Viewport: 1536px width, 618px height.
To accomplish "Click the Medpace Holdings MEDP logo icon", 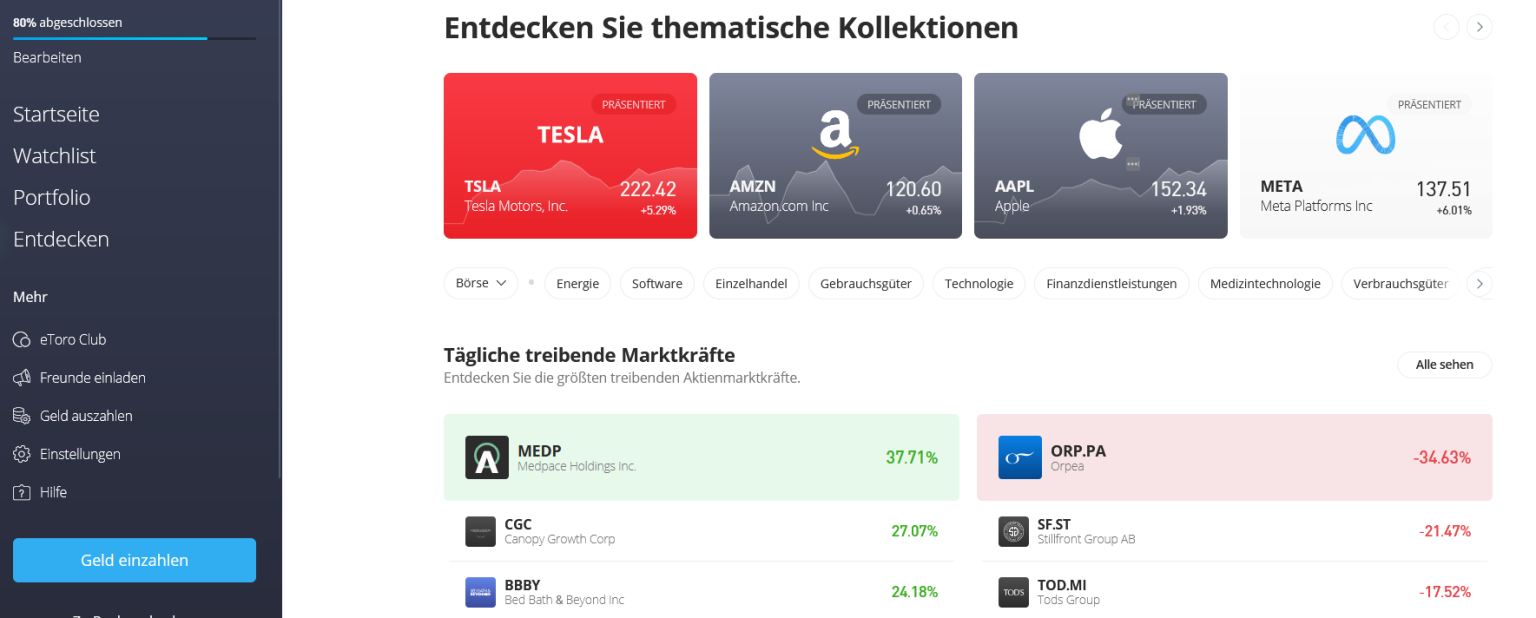I will click(x=487, y=458).
